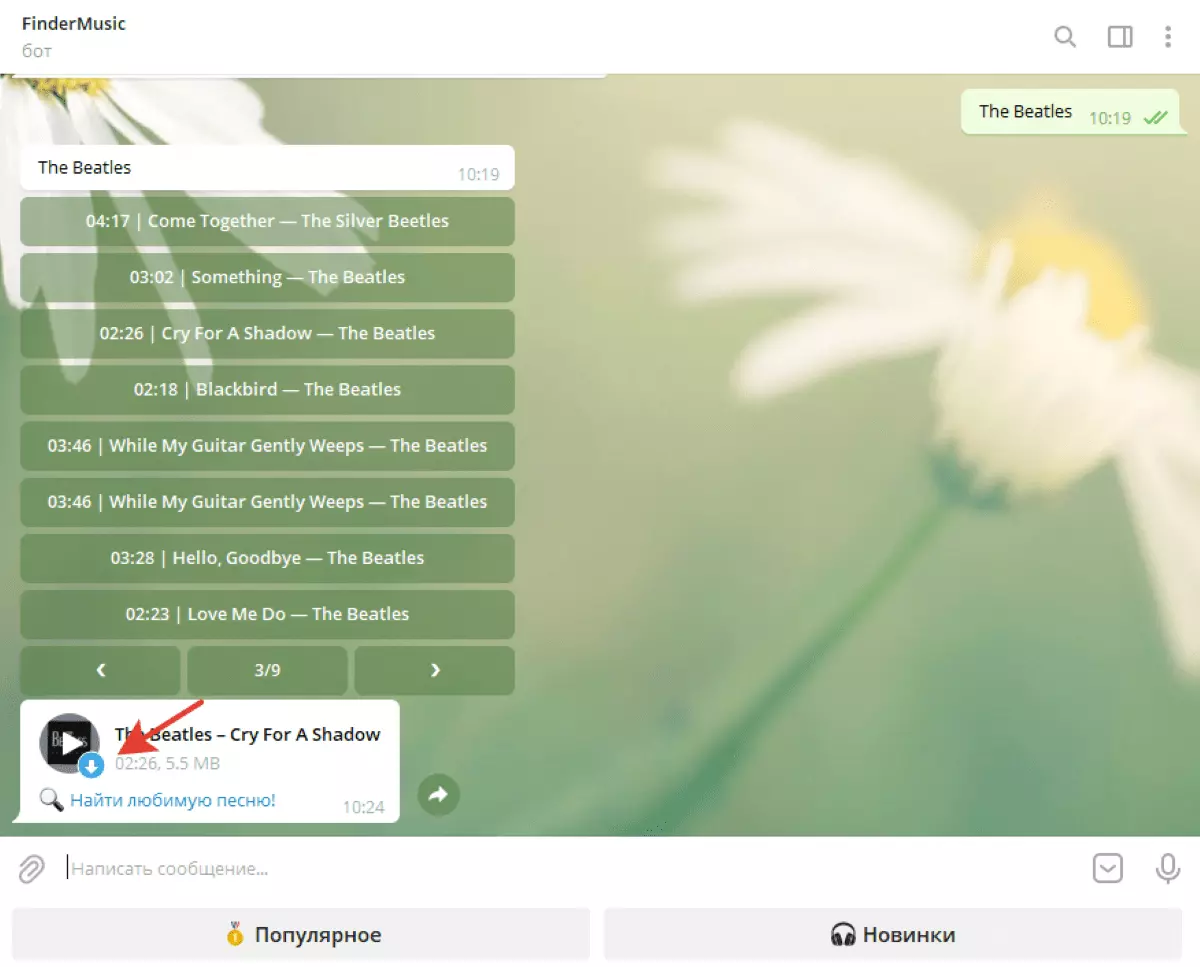This screenshot has width=1200, height=967.
Task: Click the microphone voice message icon
Action: [x=1167, y=868]
